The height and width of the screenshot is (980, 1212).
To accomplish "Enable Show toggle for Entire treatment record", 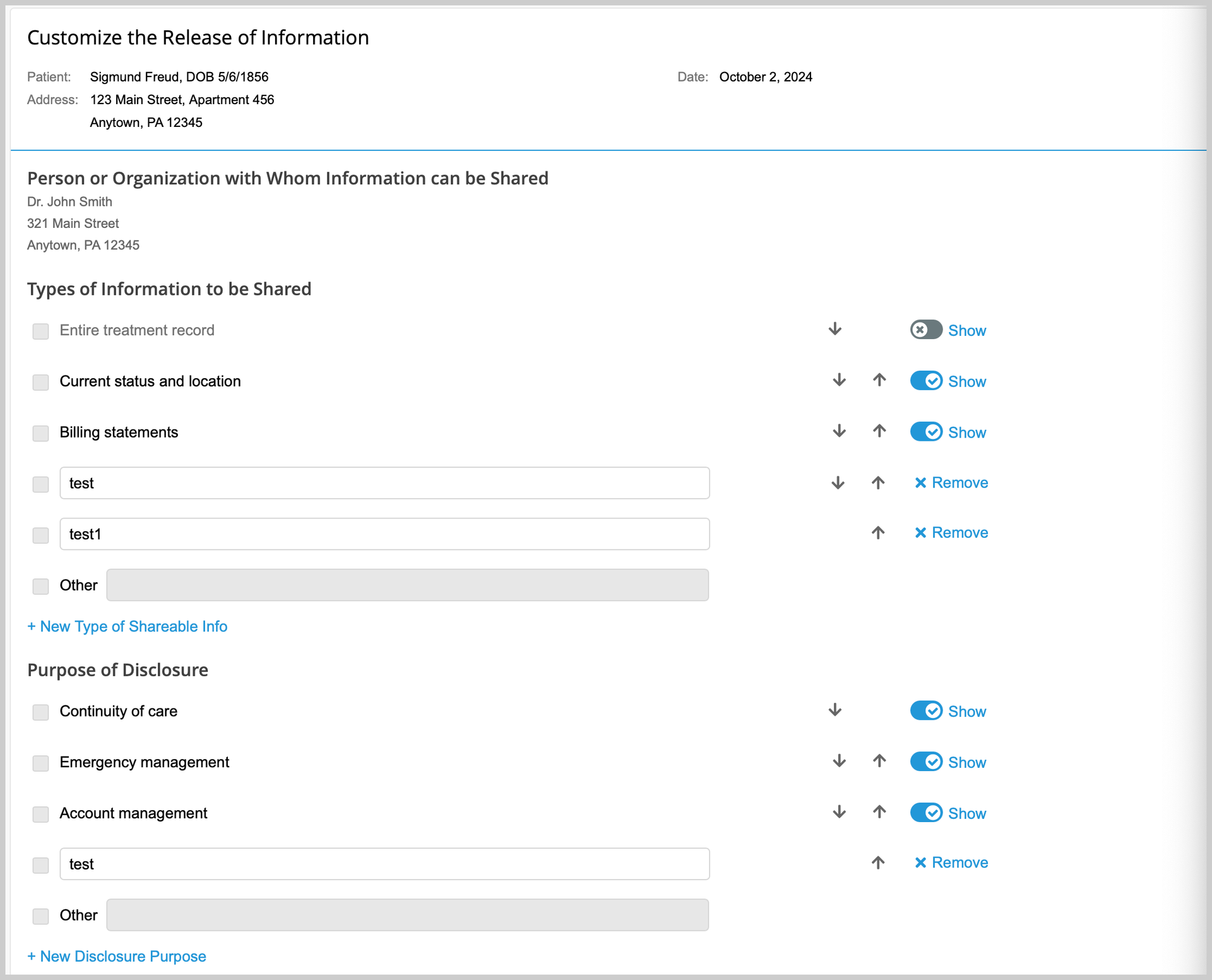I will (x=926, y=330).
